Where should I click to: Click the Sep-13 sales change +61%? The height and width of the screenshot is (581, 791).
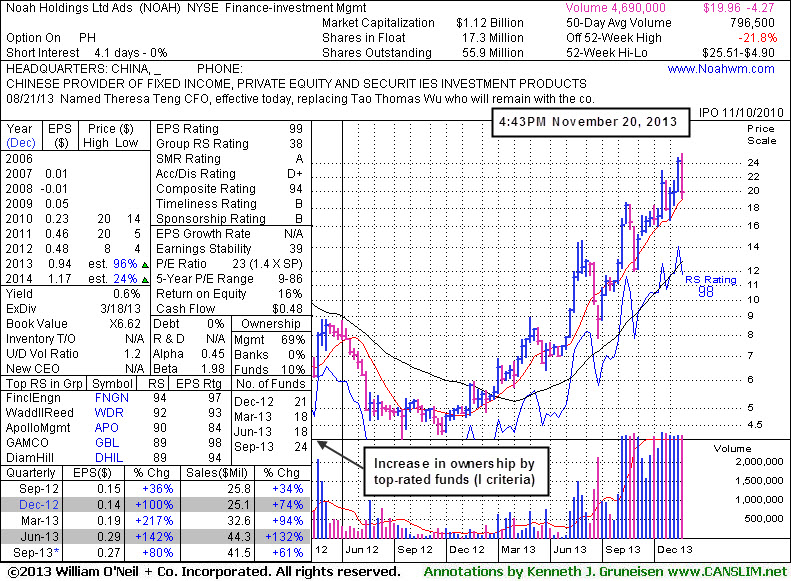288,553
